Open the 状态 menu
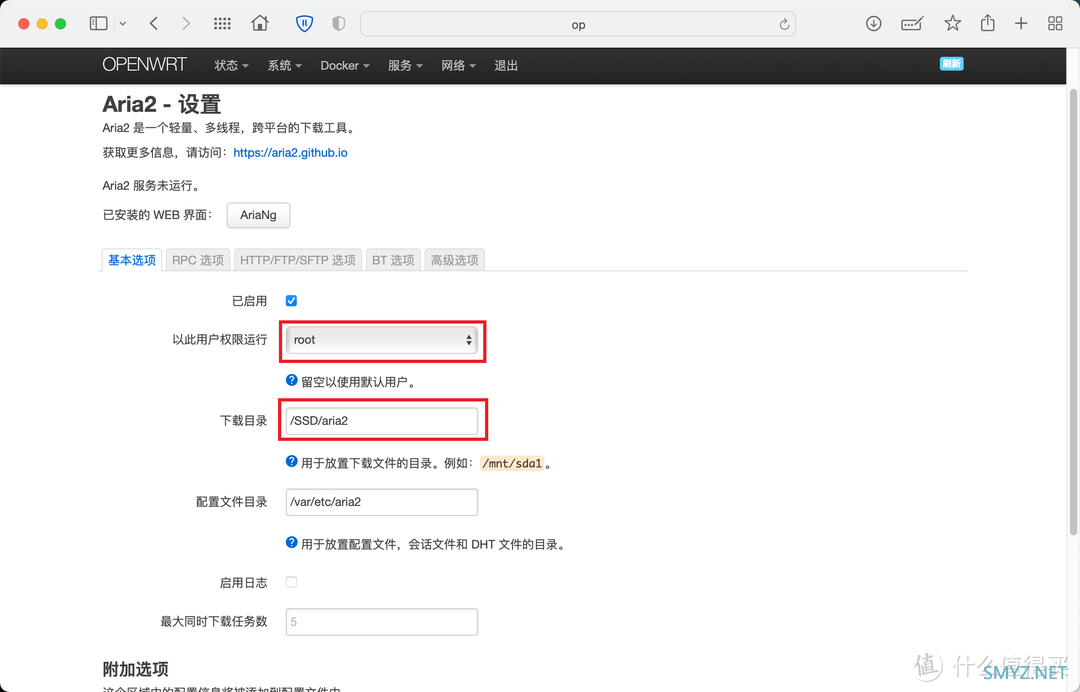This screenshot has height=692, width=1080. tap(231, 65)
